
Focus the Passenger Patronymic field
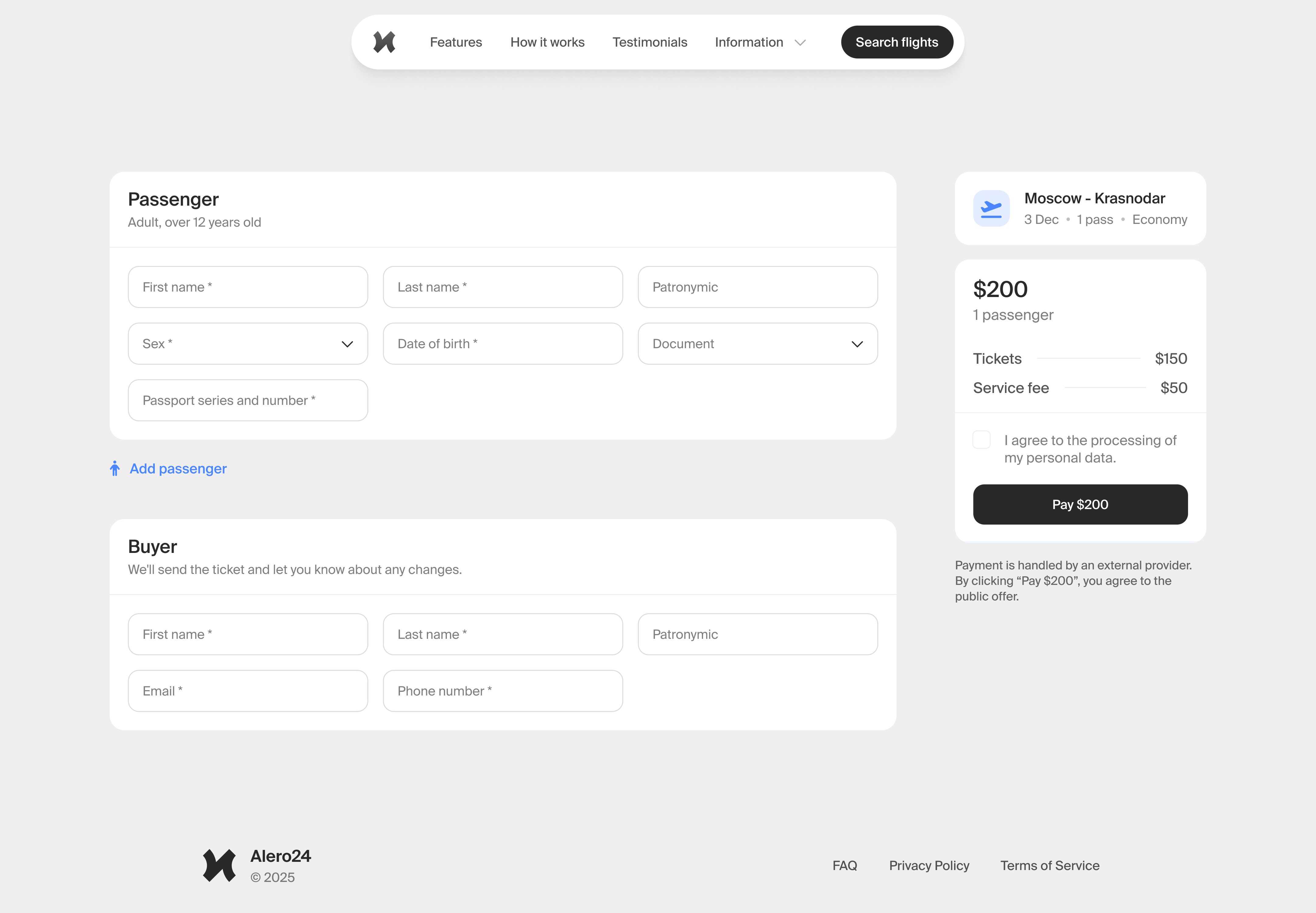click(x=758, y=287)
